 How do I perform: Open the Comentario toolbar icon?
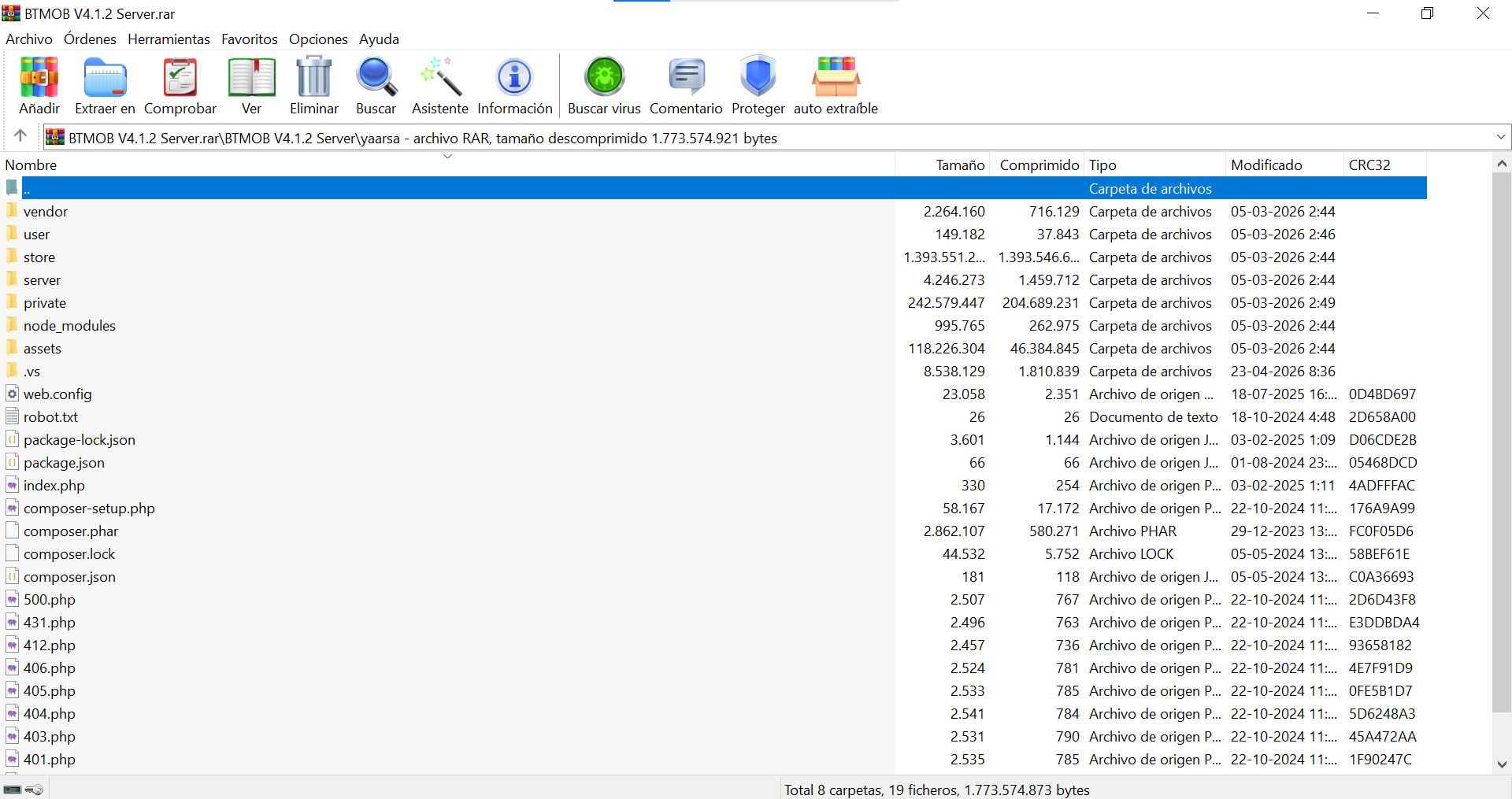click(686, 77)
